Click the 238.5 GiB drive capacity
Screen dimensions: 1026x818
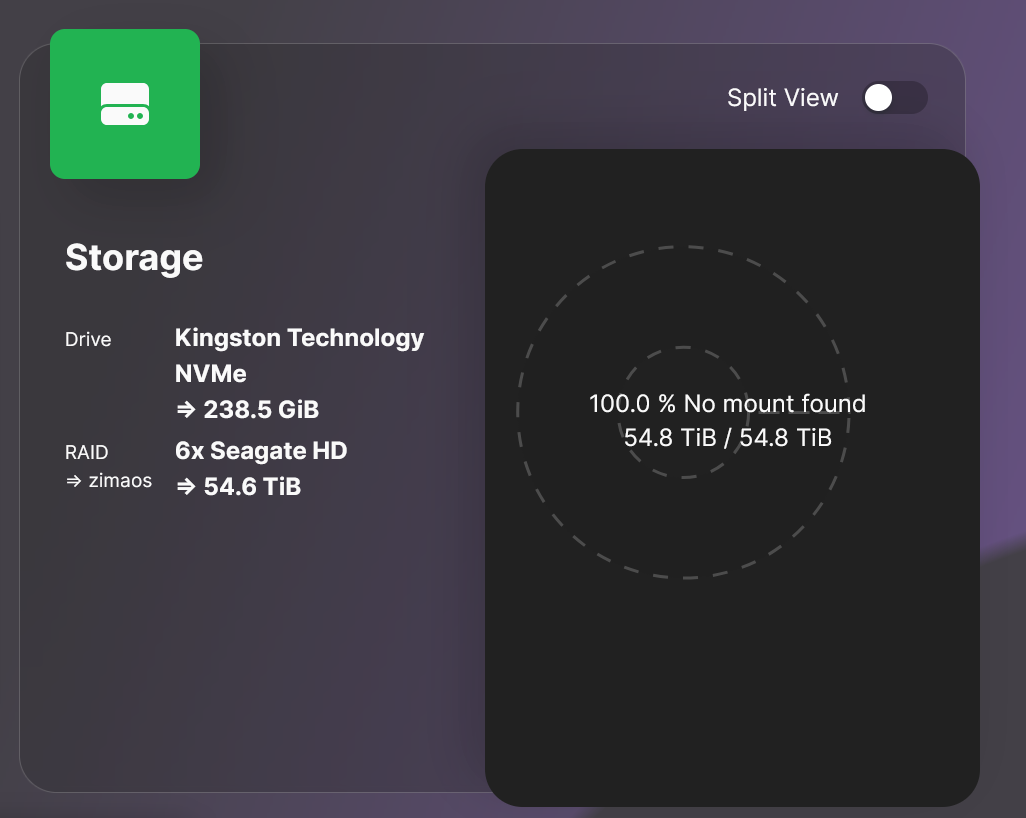(x=260, y=410)
